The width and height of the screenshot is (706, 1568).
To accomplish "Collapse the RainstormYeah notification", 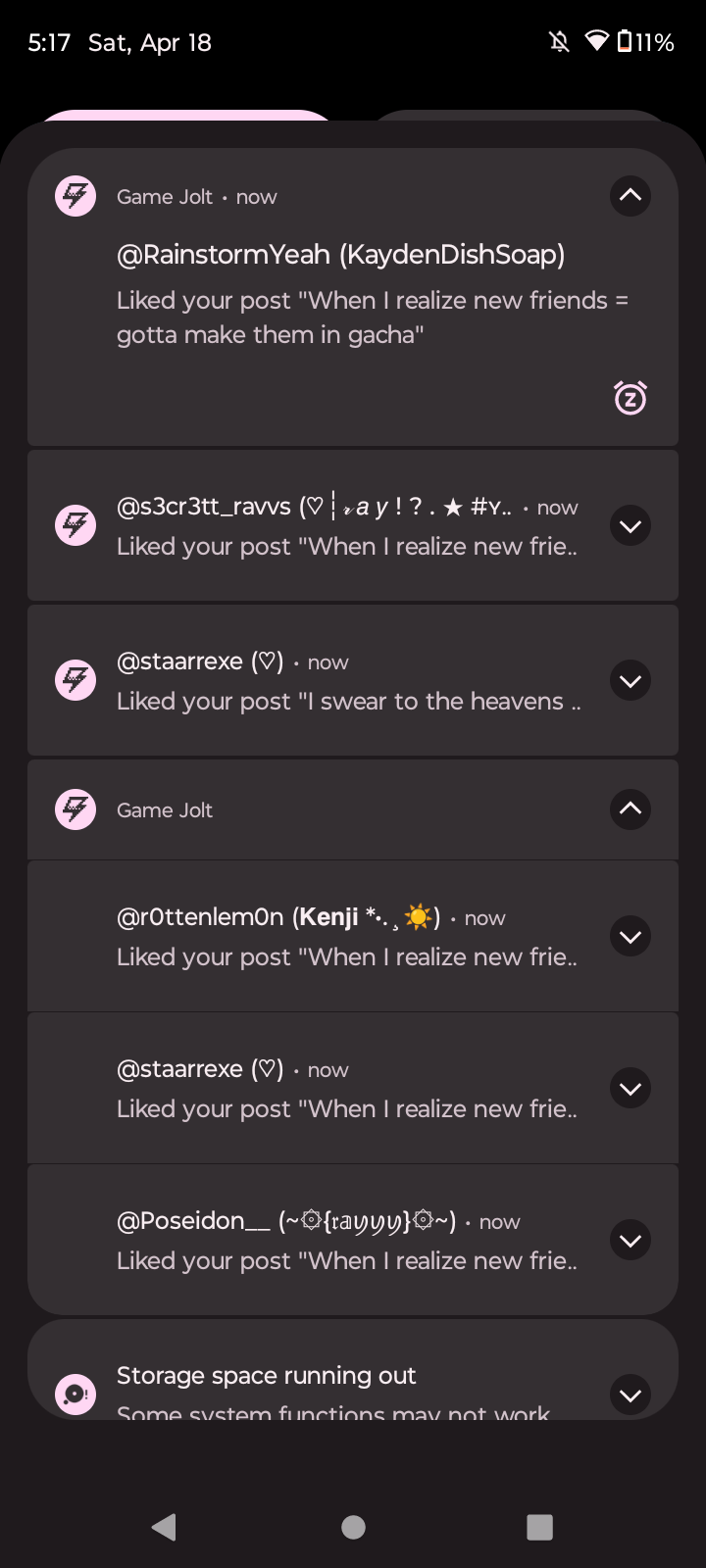I will (x=630, y=196).
